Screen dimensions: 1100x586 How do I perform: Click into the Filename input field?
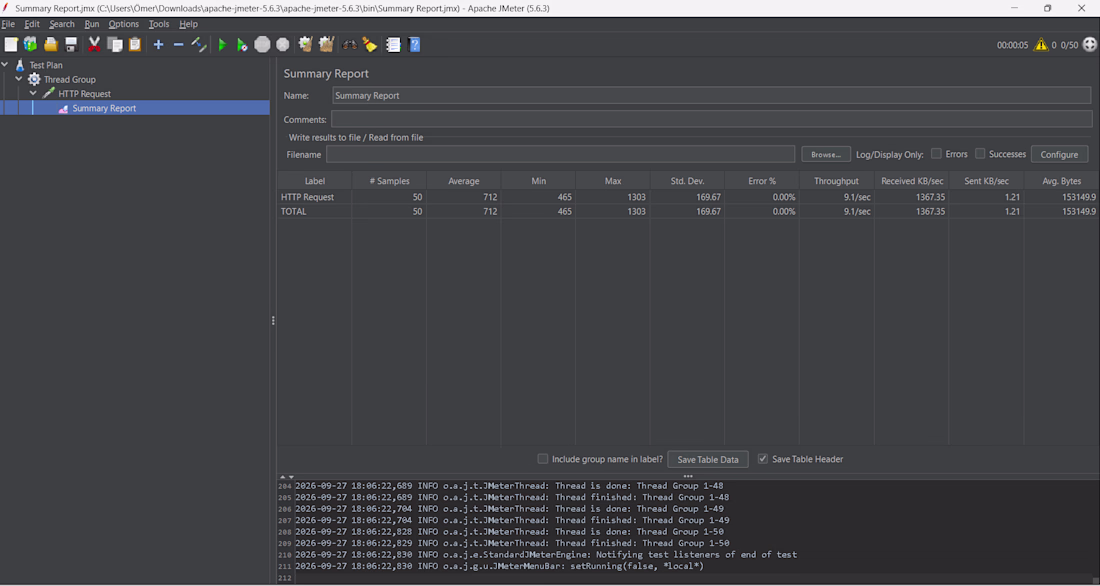click(560, 154)
